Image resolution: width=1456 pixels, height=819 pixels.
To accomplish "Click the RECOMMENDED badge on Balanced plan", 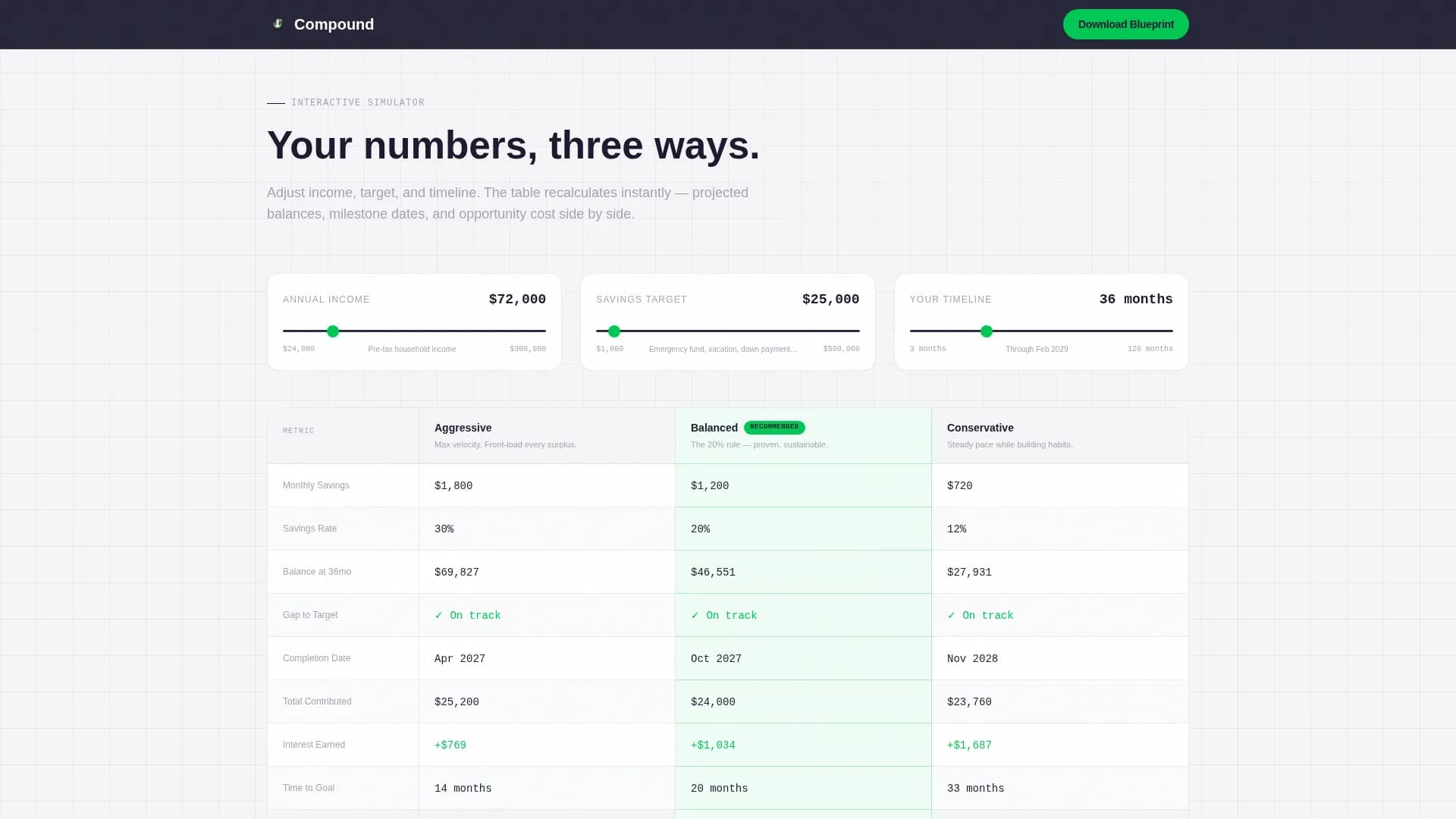I will 775,427.
